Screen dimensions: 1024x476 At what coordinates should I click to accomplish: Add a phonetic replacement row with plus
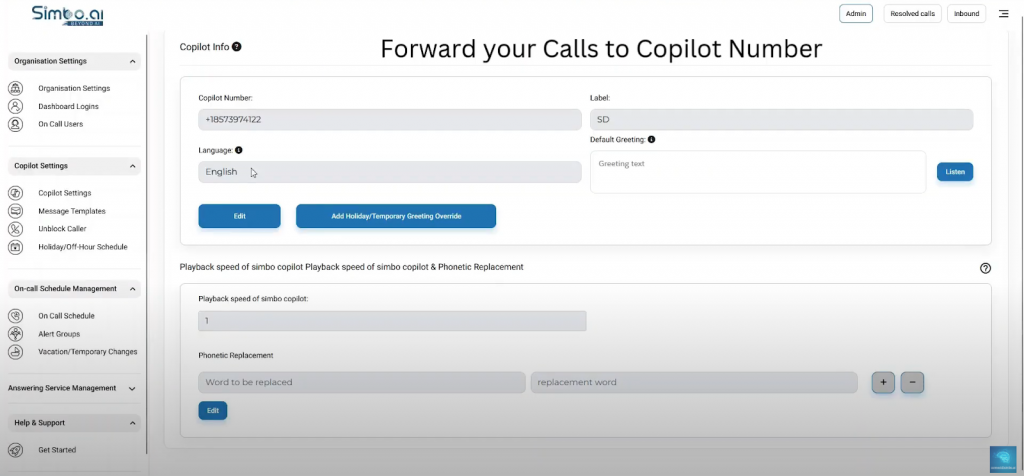click(883, 383)
